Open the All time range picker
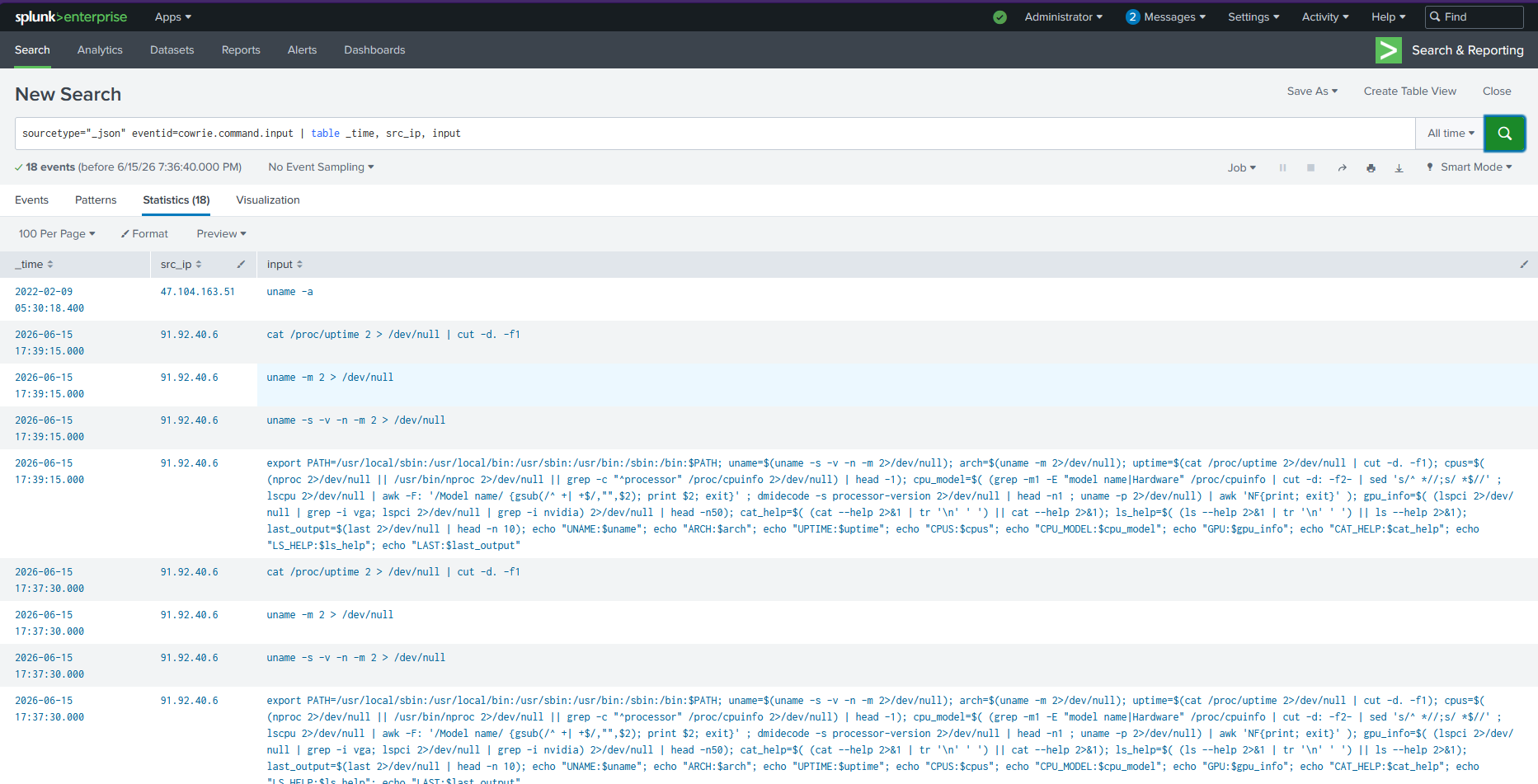The width and height of the screenshot is (1538, 784). 1451,134
